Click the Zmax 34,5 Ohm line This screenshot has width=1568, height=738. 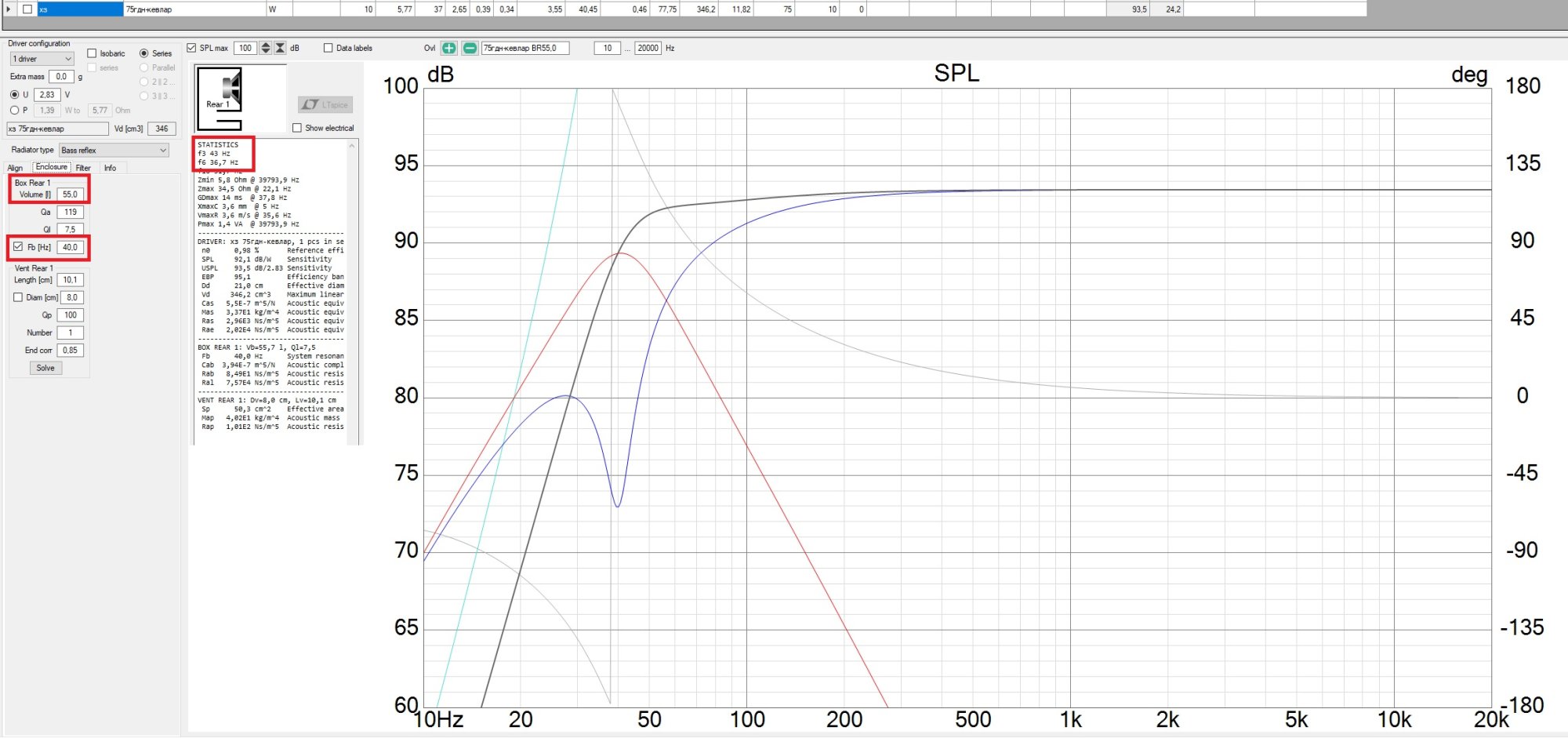click(x=244, y=189)
